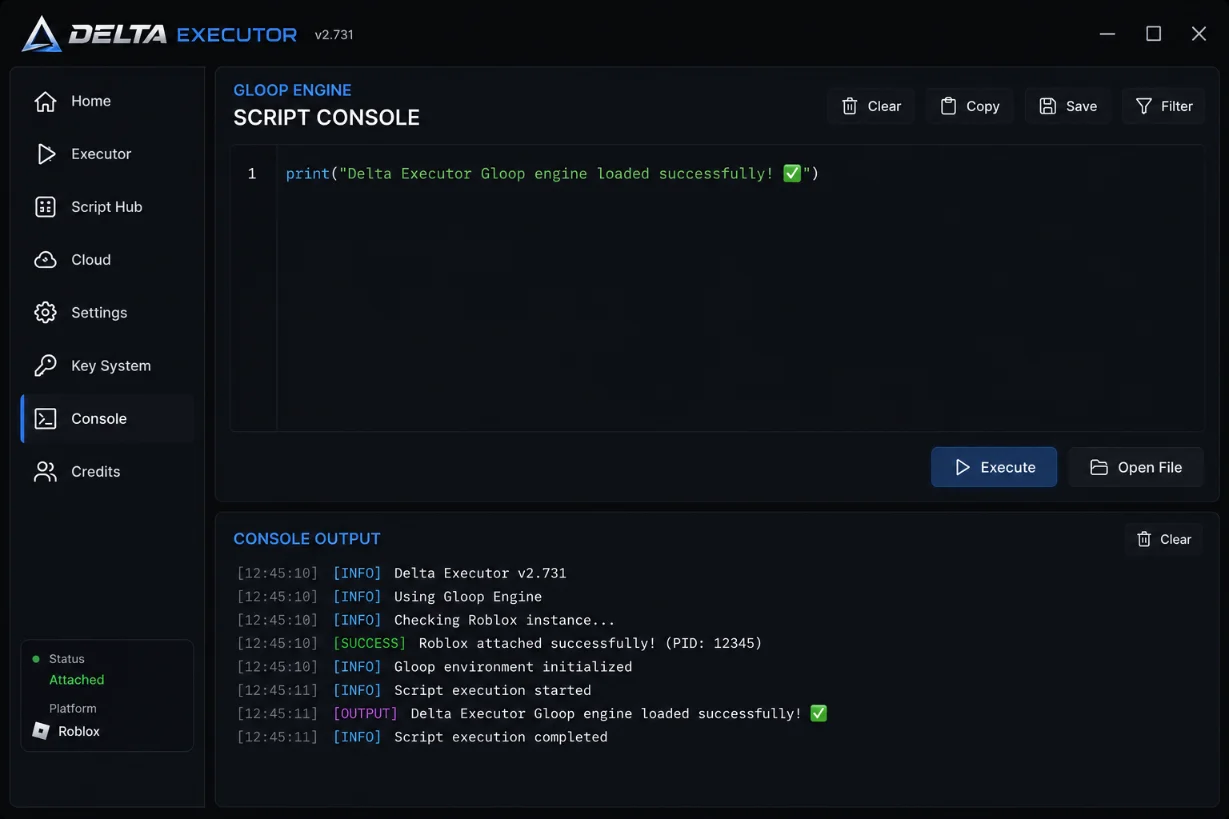The height and width of the screenshot is (819, 1229).
Task: Select log line 'Checking Roblox instance...'
Action: (x=426, y=620)
